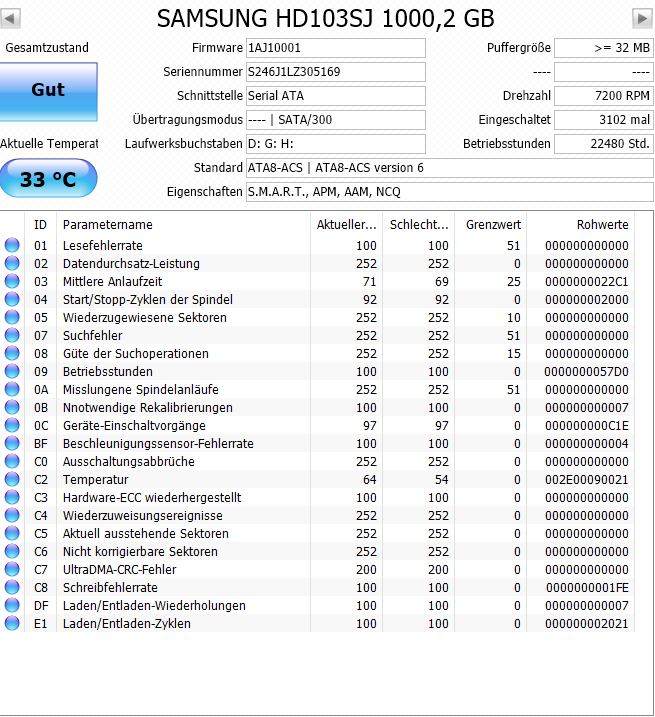Click the ID cell C7
Image resolution: width=655 pixels, height=717 pixels.
pos(41,569)
